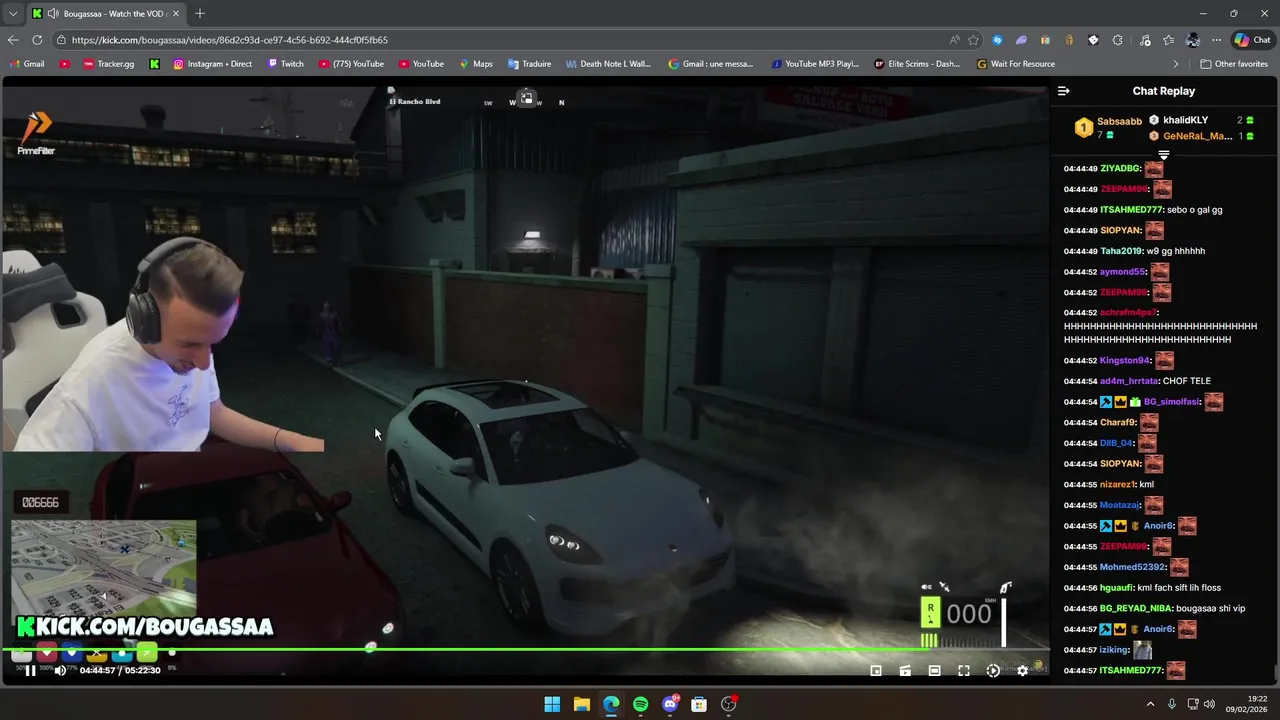Open Discord from taskbar
Screen dimensions: 1280x720
coord(670,704)
